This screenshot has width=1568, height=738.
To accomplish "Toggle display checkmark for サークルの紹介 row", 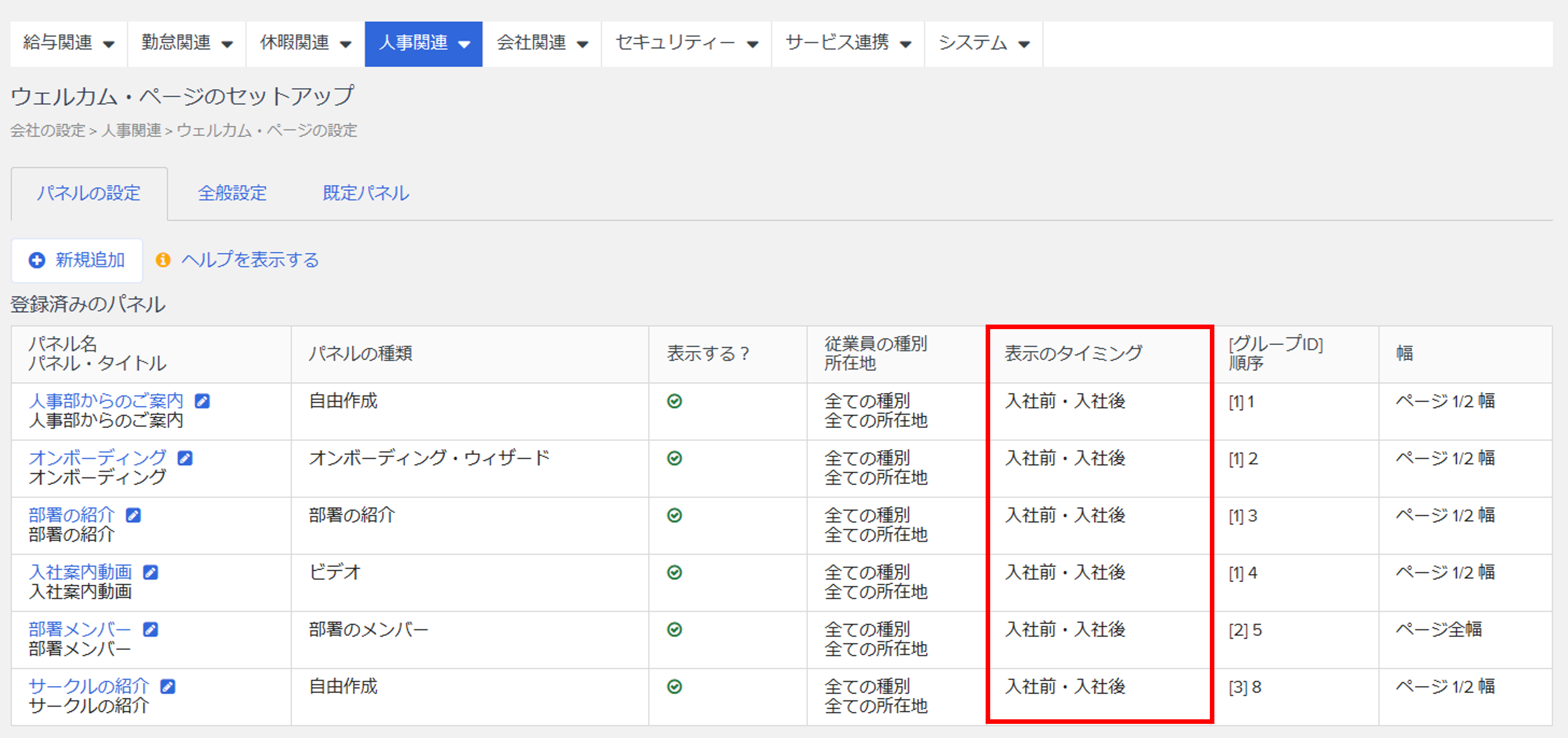I will [x=674, y=686].
